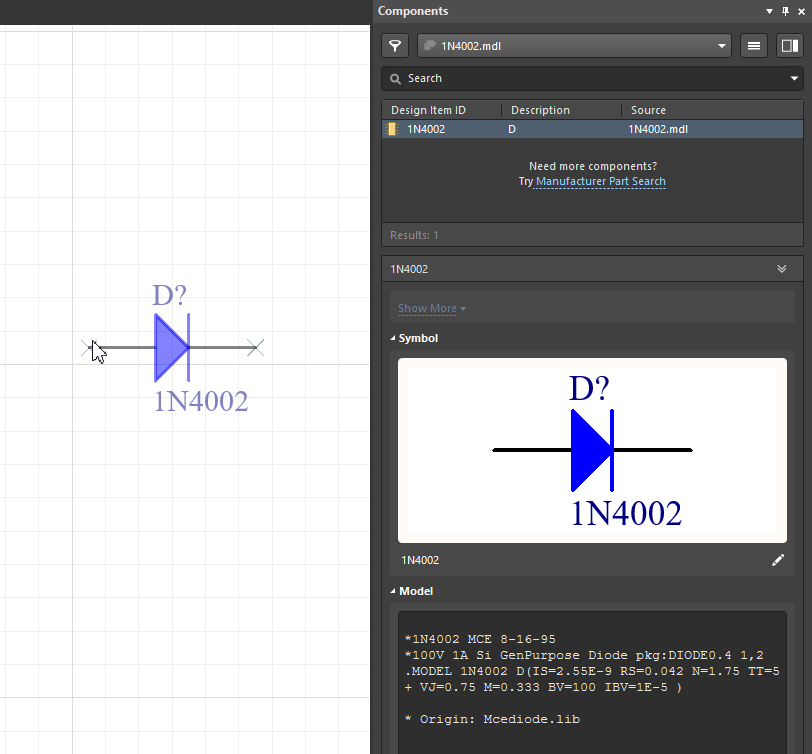Screen dimensions: 812x754
Task: Click the pencil edit icon beside 1N4002
Action: 777,560
